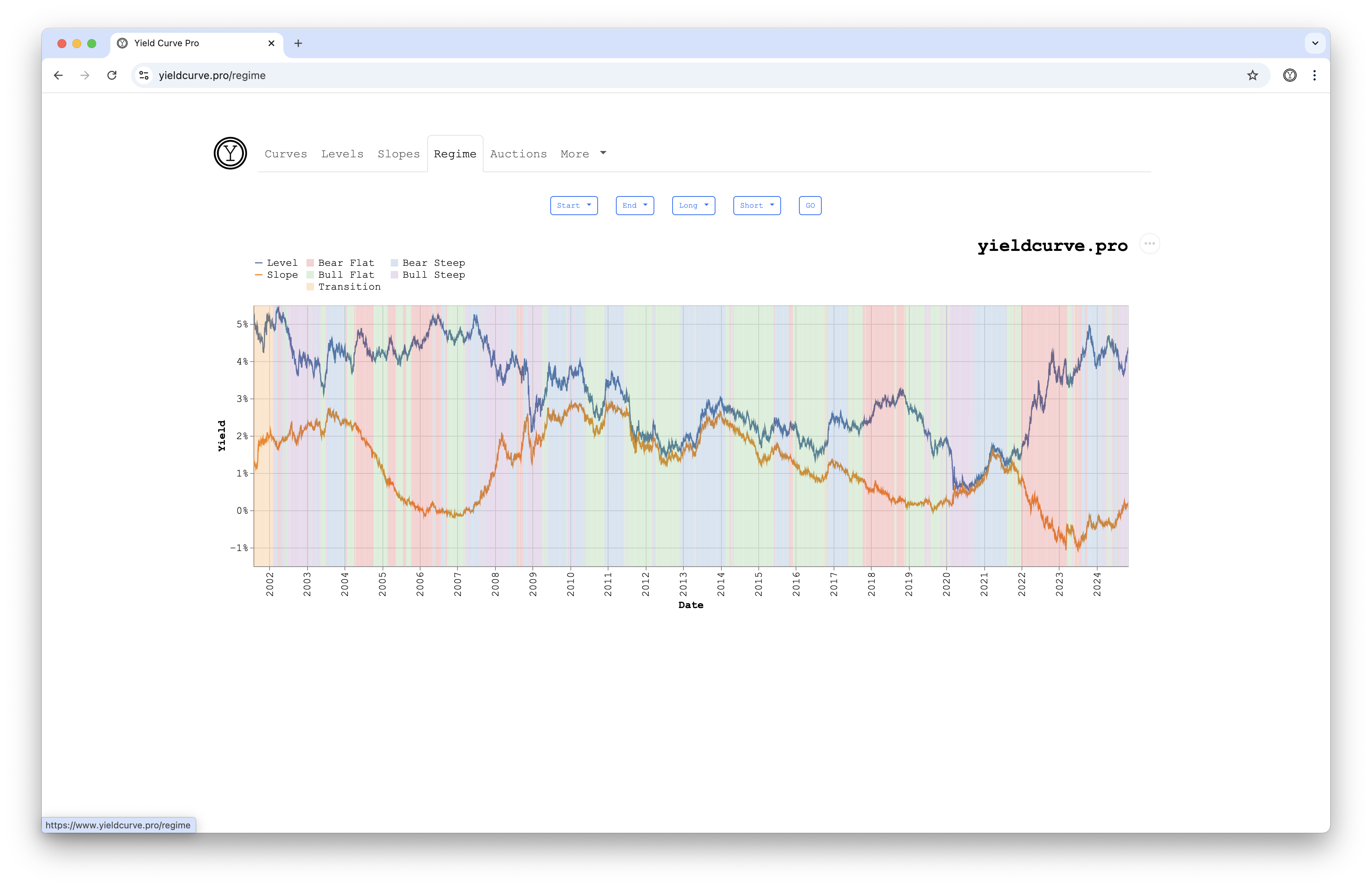Click the Yield Curve Pro extension icon
The height and width of the screenshot is (888, 1372).
pyautogui.click(x=1290, y=75)
